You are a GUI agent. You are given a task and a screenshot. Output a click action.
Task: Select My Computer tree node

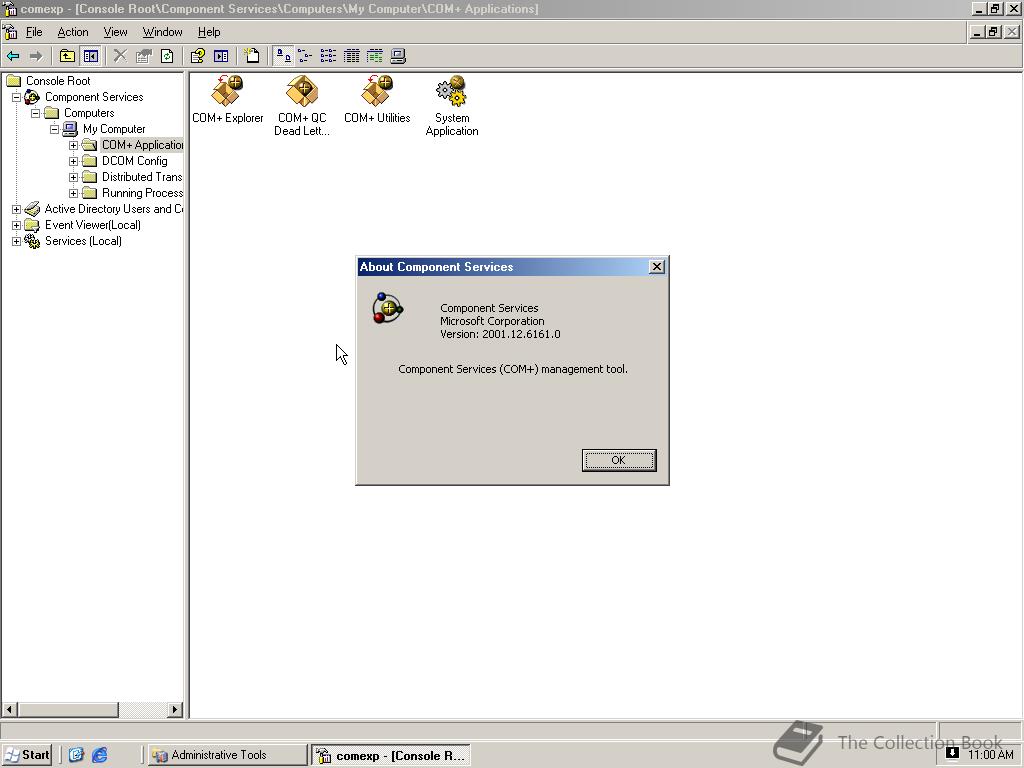[x=114, y=129]
